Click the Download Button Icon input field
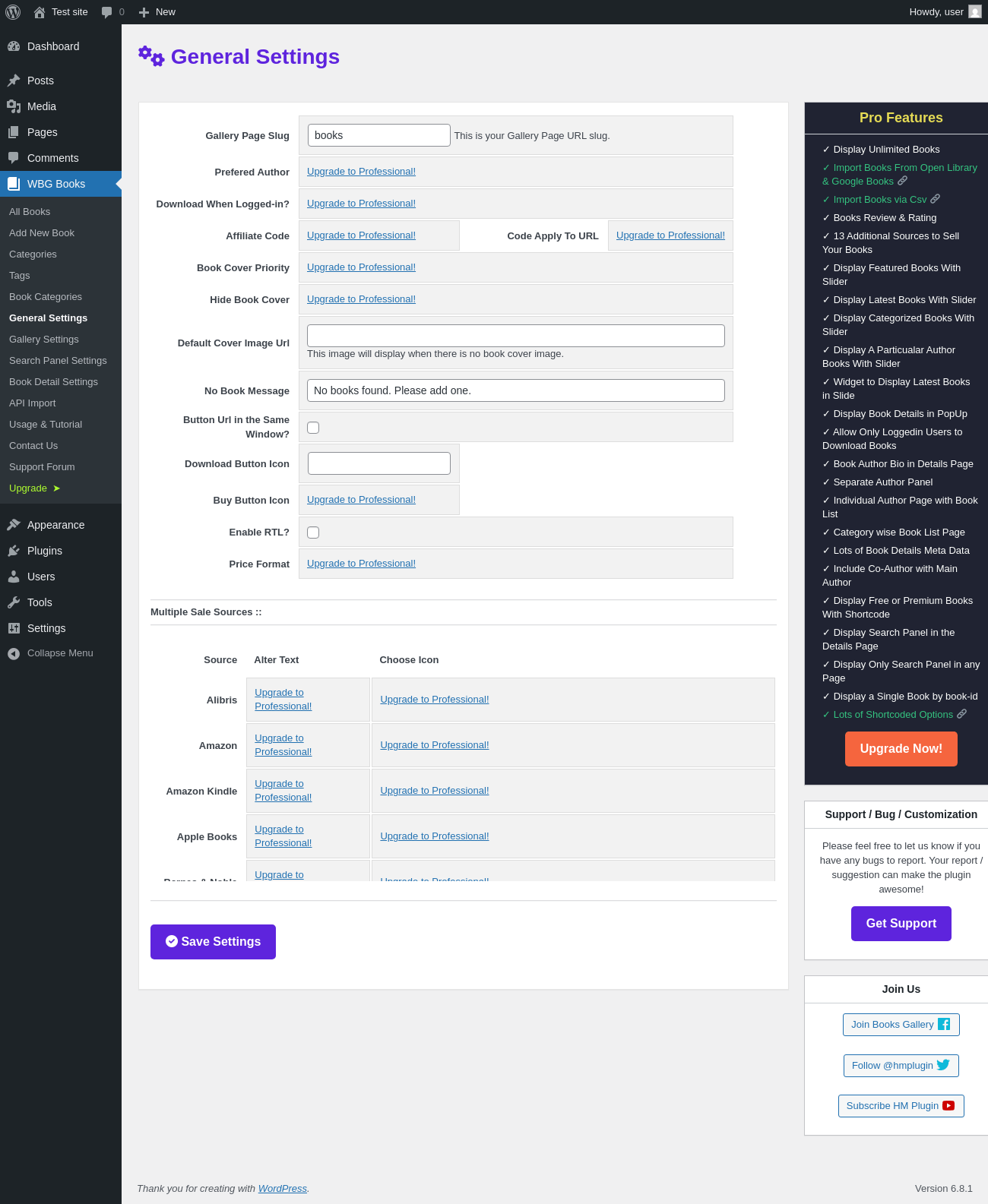Screen dimensions: 988x1204 (x=378, y=463)
